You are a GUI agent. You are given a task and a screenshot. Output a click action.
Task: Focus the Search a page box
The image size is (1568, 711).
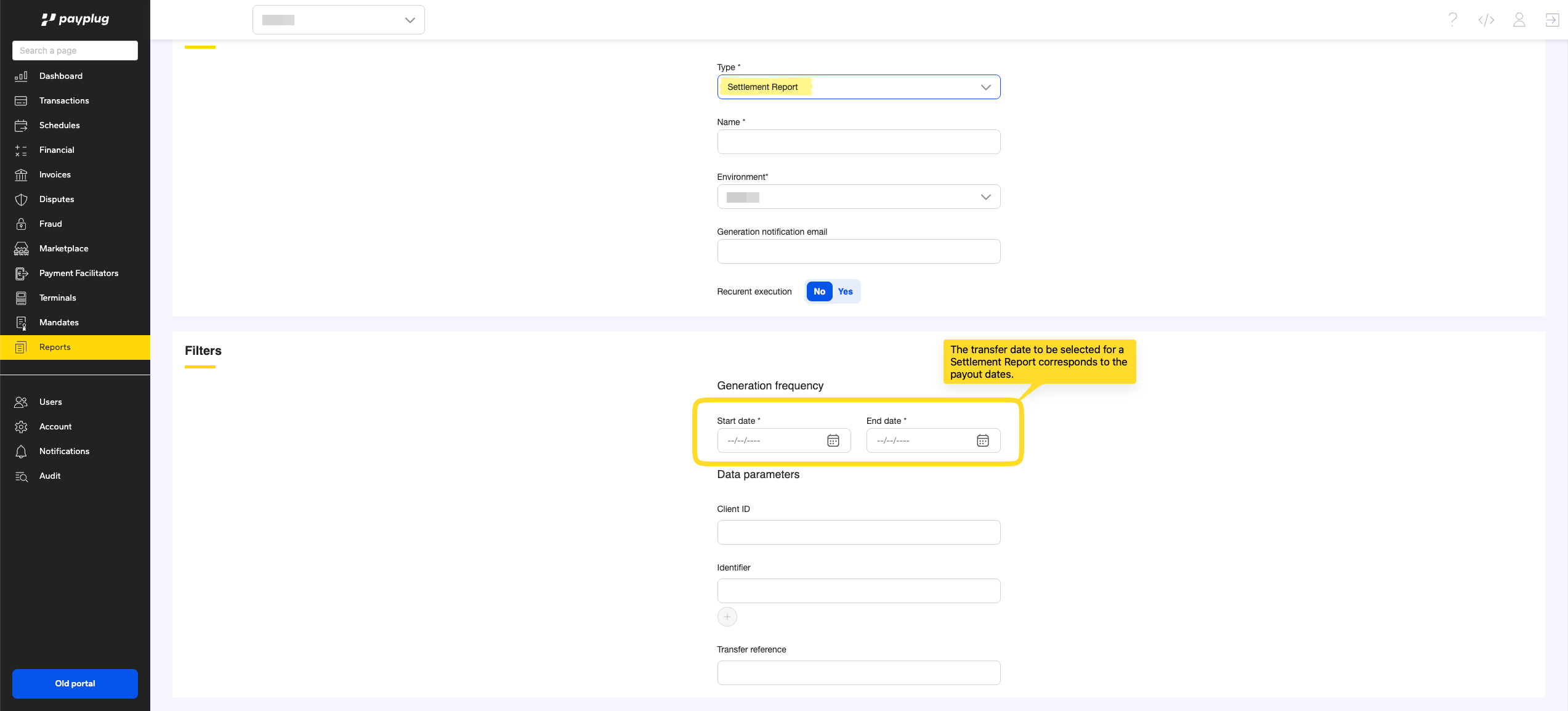pyautogui.click(x=75, y=51)
